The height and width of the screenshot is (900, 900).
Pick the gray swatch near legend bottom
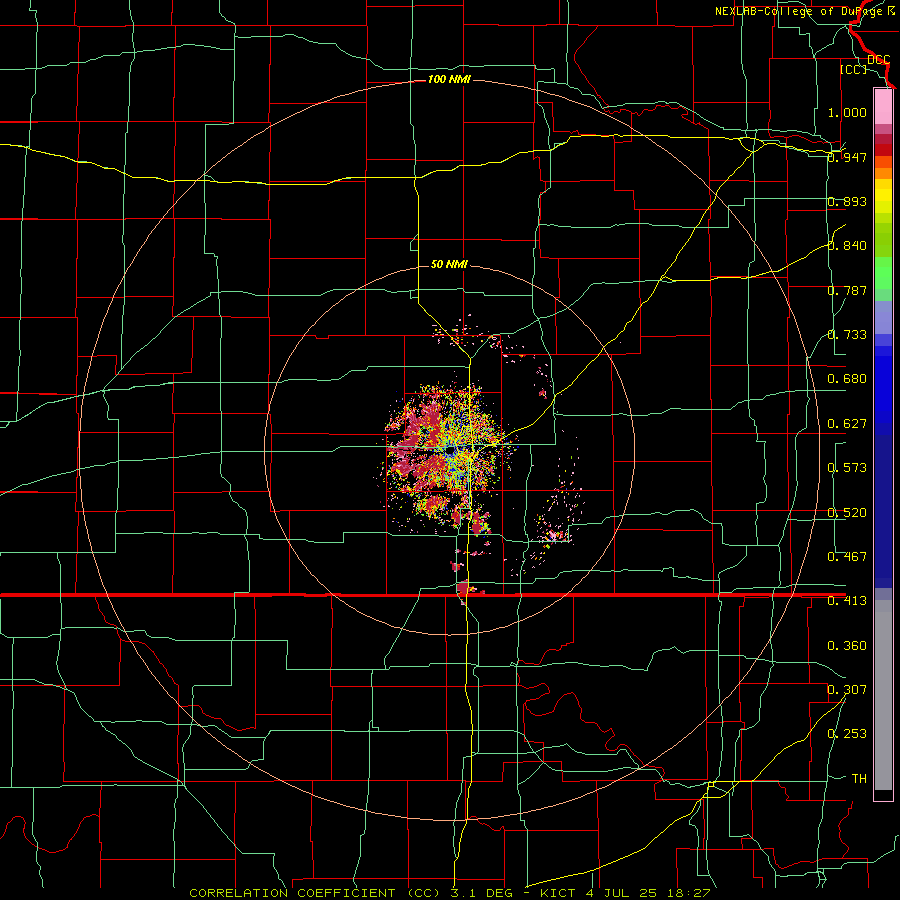coord(883,700)
